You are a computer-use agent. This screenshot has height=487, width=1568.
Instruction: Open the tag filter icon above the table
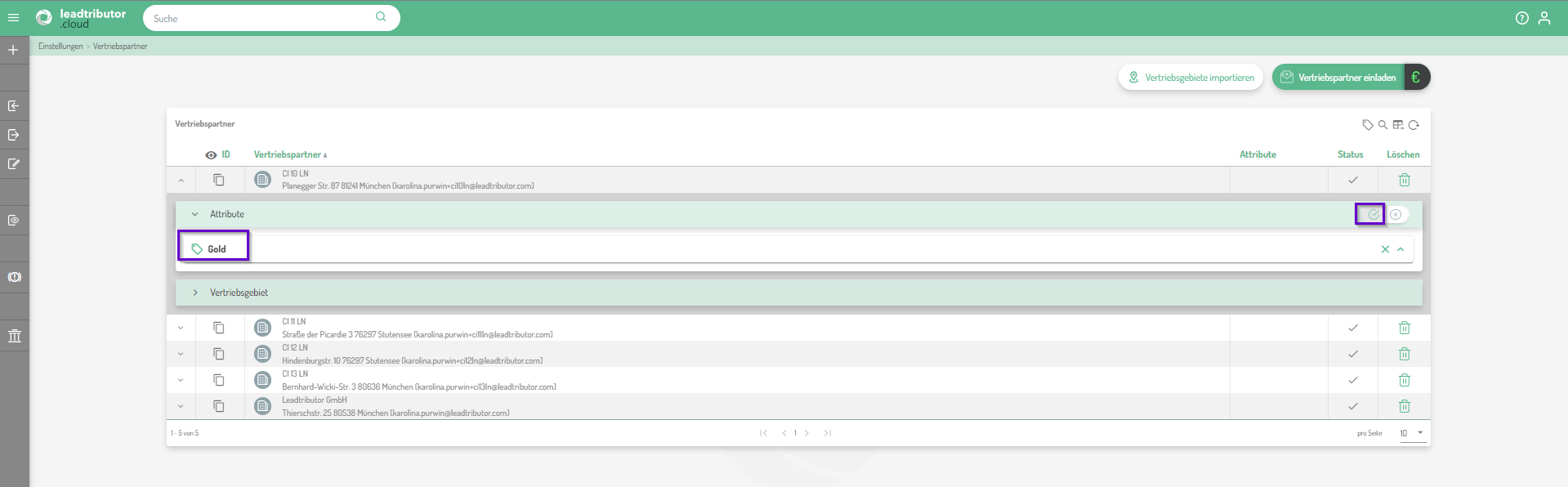coord(1367,125)
